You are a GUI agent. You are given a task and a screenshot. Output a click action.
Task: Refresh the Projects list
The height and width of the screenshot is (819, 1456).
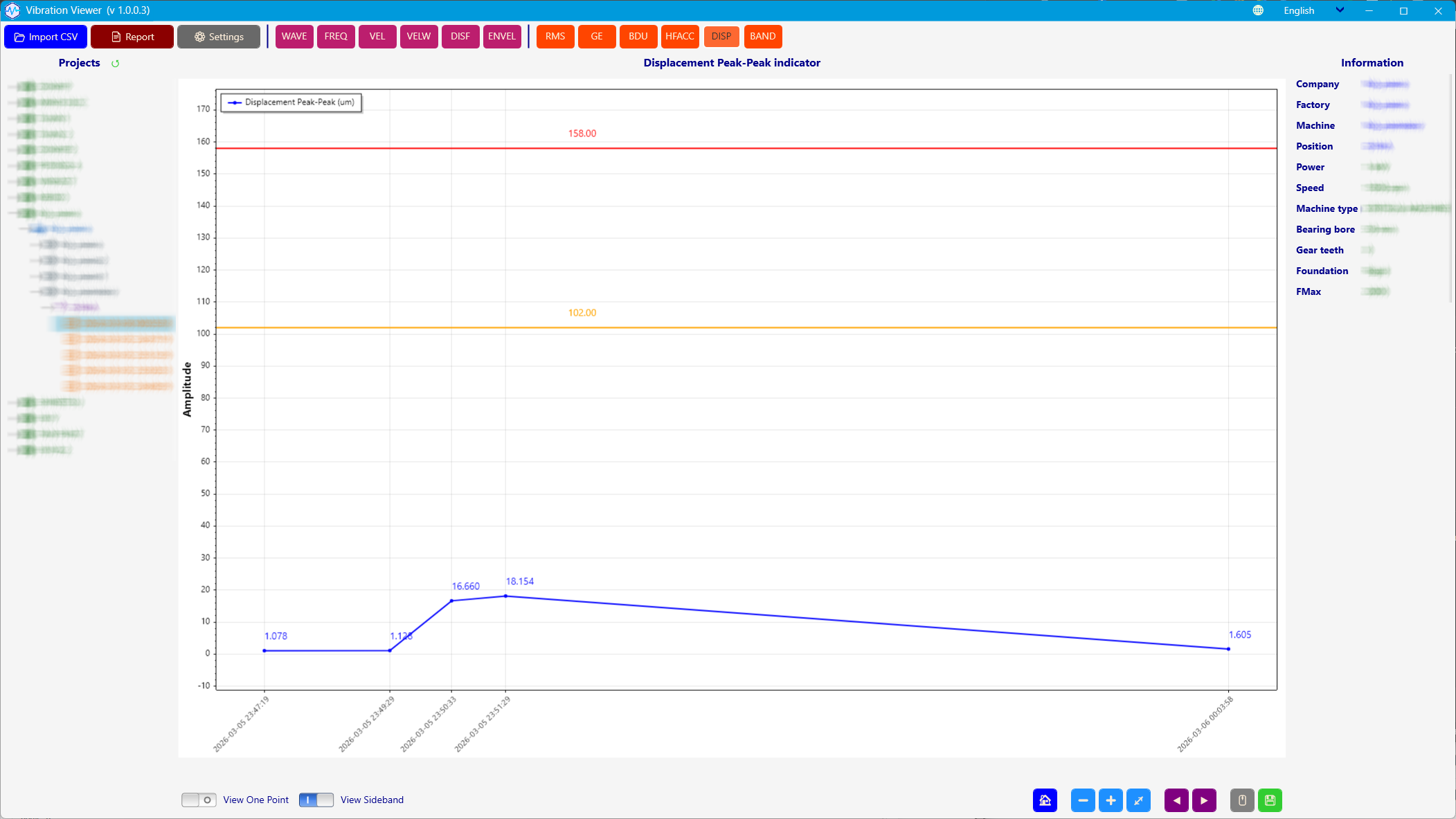tap(116, 63)
